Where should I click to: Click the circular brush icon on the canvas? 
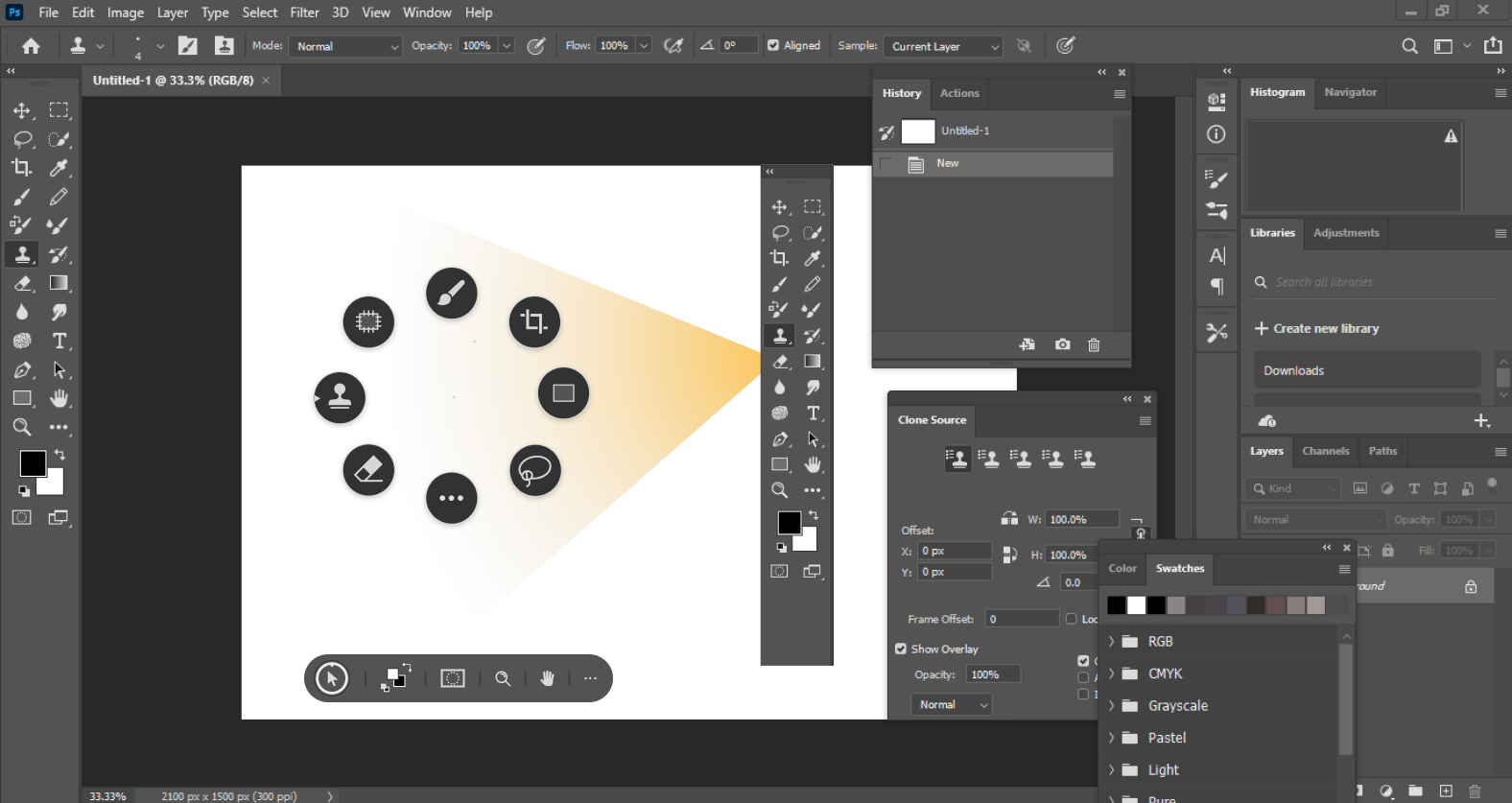coord(451,294)
